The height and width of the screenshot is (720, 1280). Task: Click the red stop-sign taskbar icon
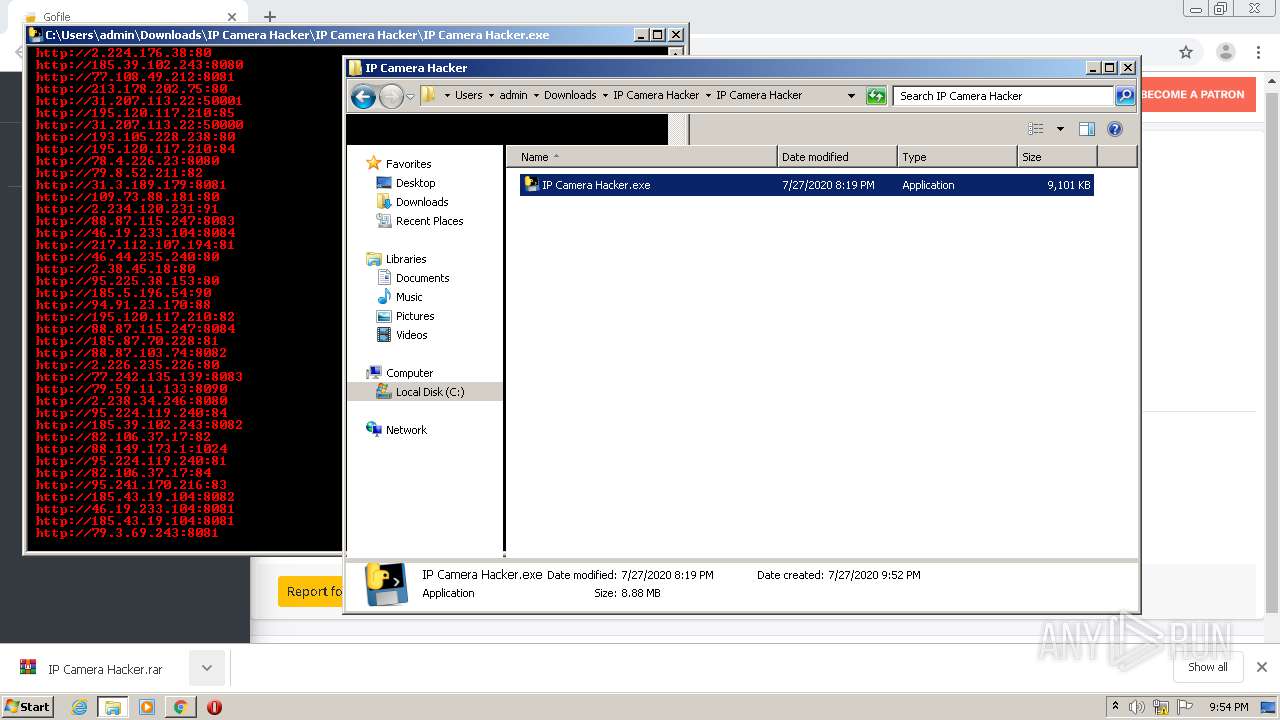point(214,707)
